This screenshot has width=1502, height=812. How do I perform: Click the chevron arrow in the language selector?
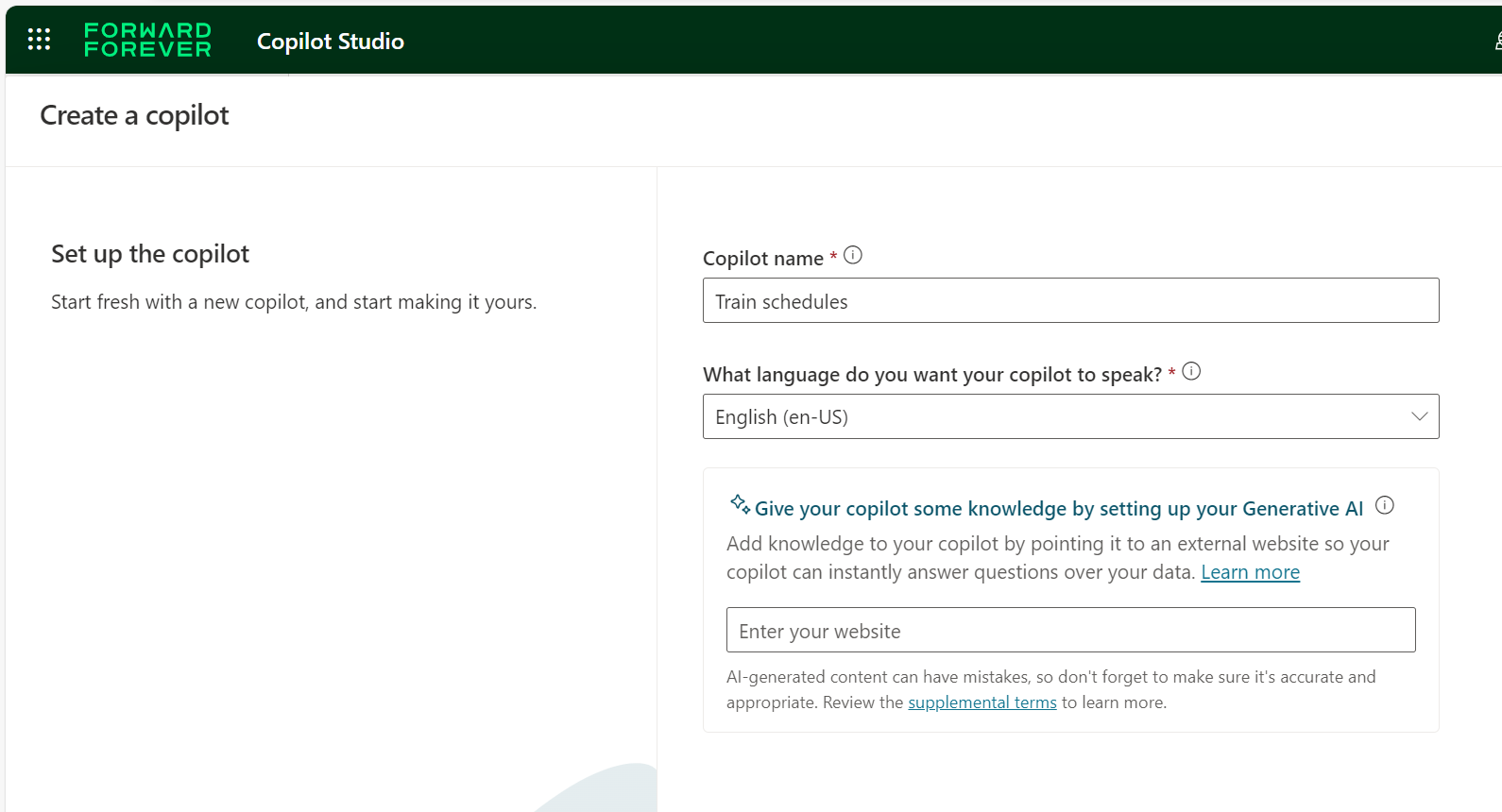(1419, 416)
